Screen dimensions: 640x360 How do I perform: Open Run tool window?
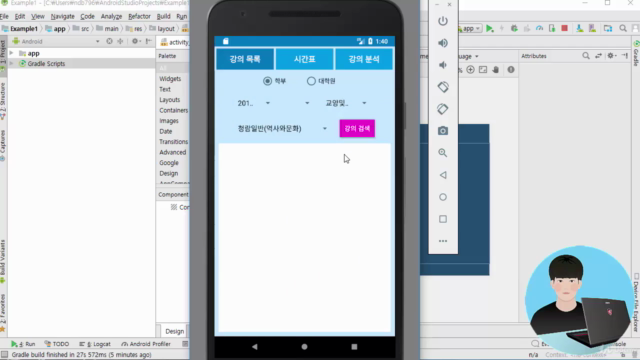click(x=23, y=344)
